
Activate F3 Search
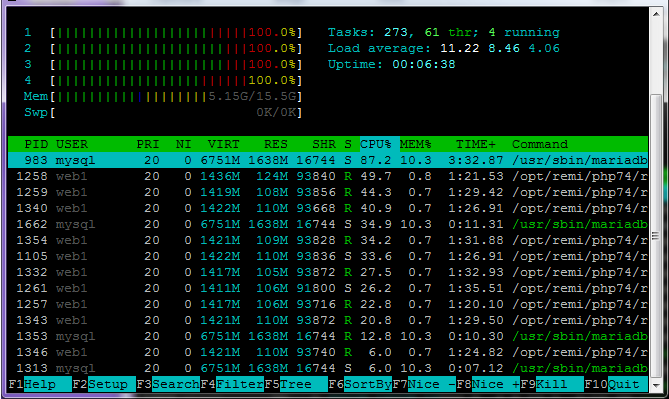click(168, 384)
